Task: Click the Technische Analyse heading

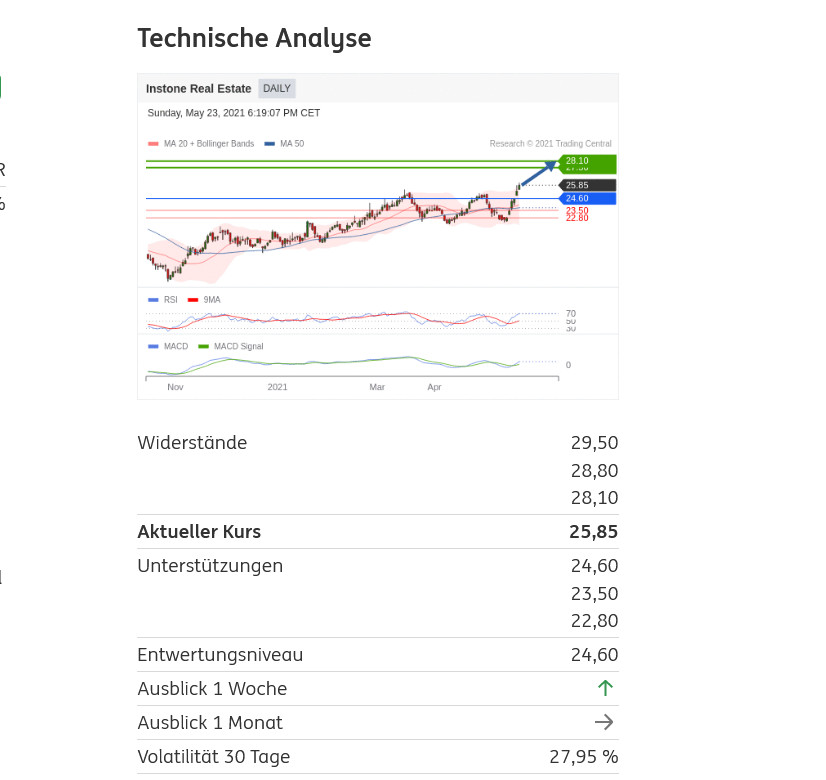Action: point(254,38)
